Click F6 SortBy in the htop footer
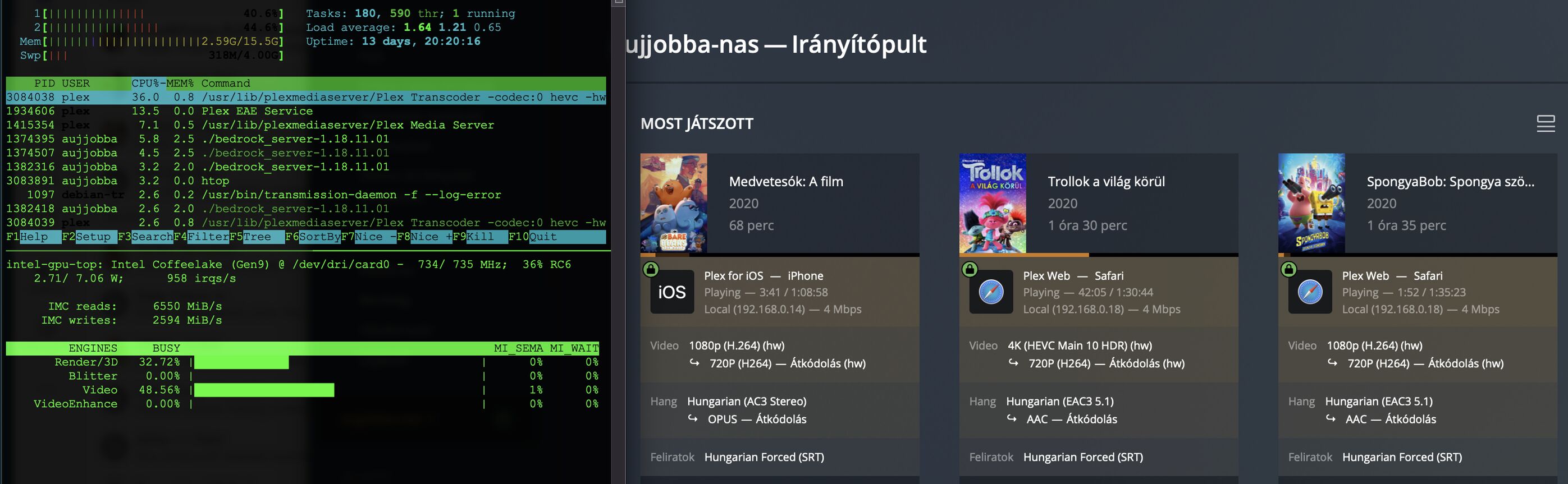This screenshot has width=1568, height=484. click(x=313, y=237)
